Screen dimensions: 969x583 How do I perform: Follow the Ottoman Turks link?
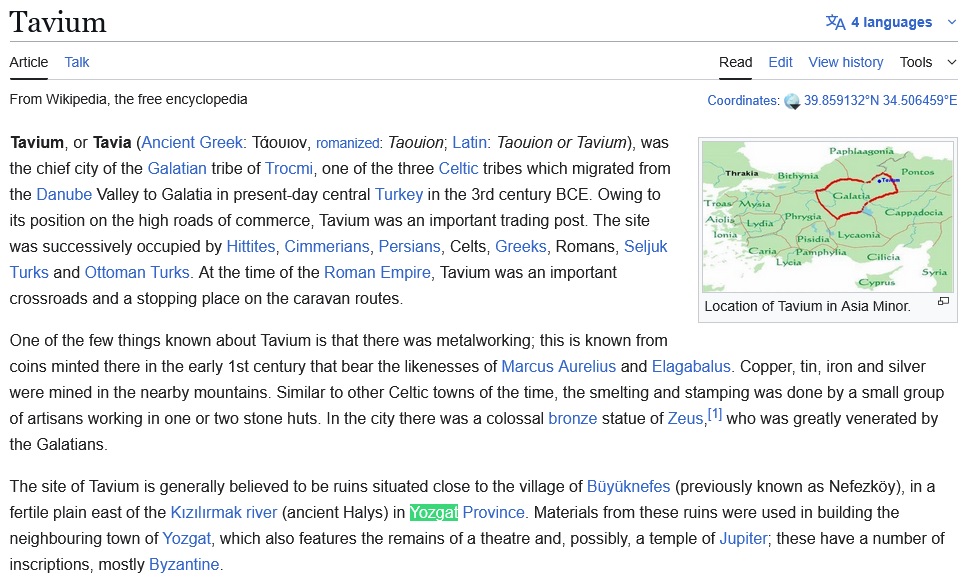click(137, 273)
